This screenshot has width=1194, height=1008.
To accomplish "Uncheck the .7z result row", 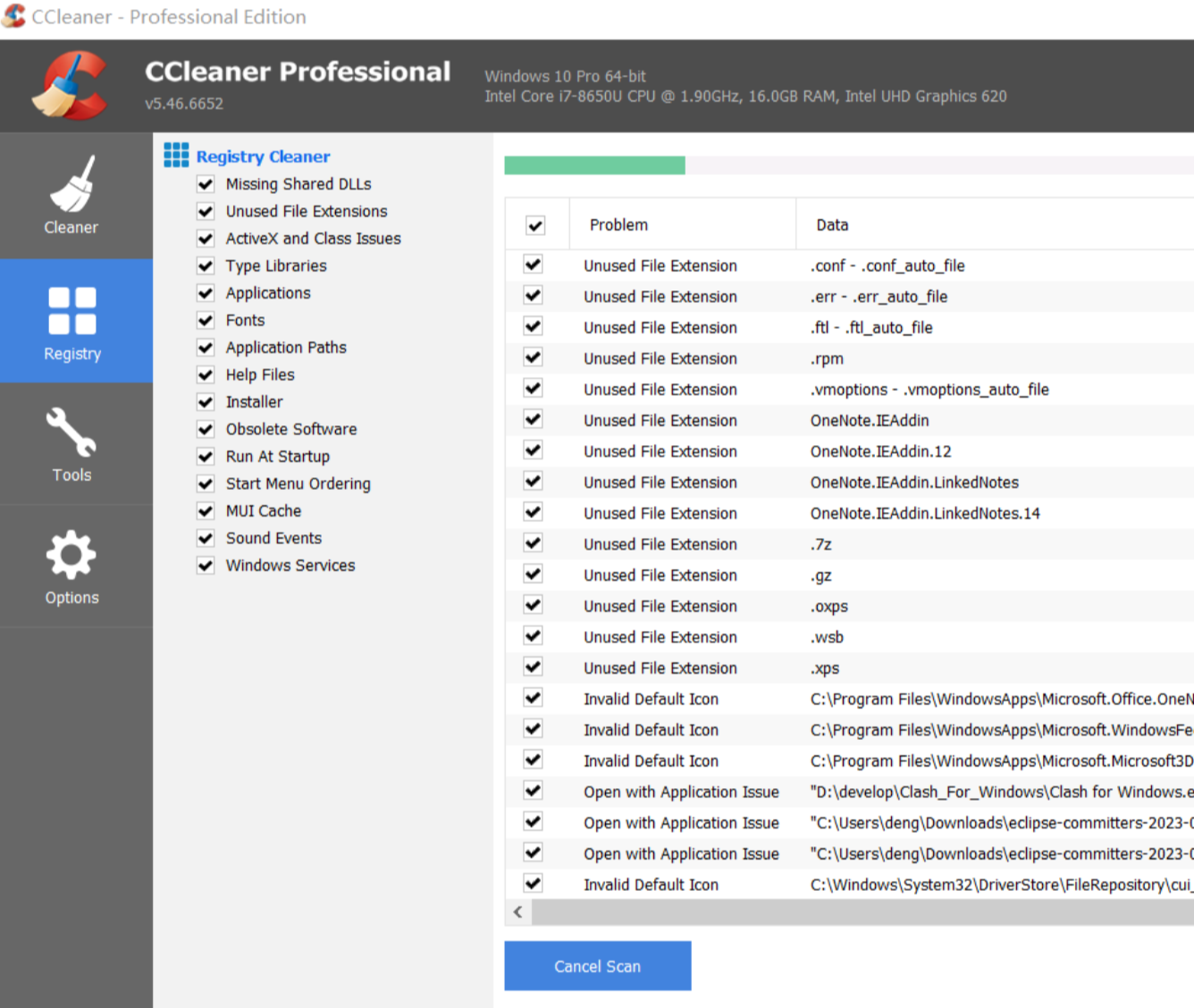I will point(534,543).
